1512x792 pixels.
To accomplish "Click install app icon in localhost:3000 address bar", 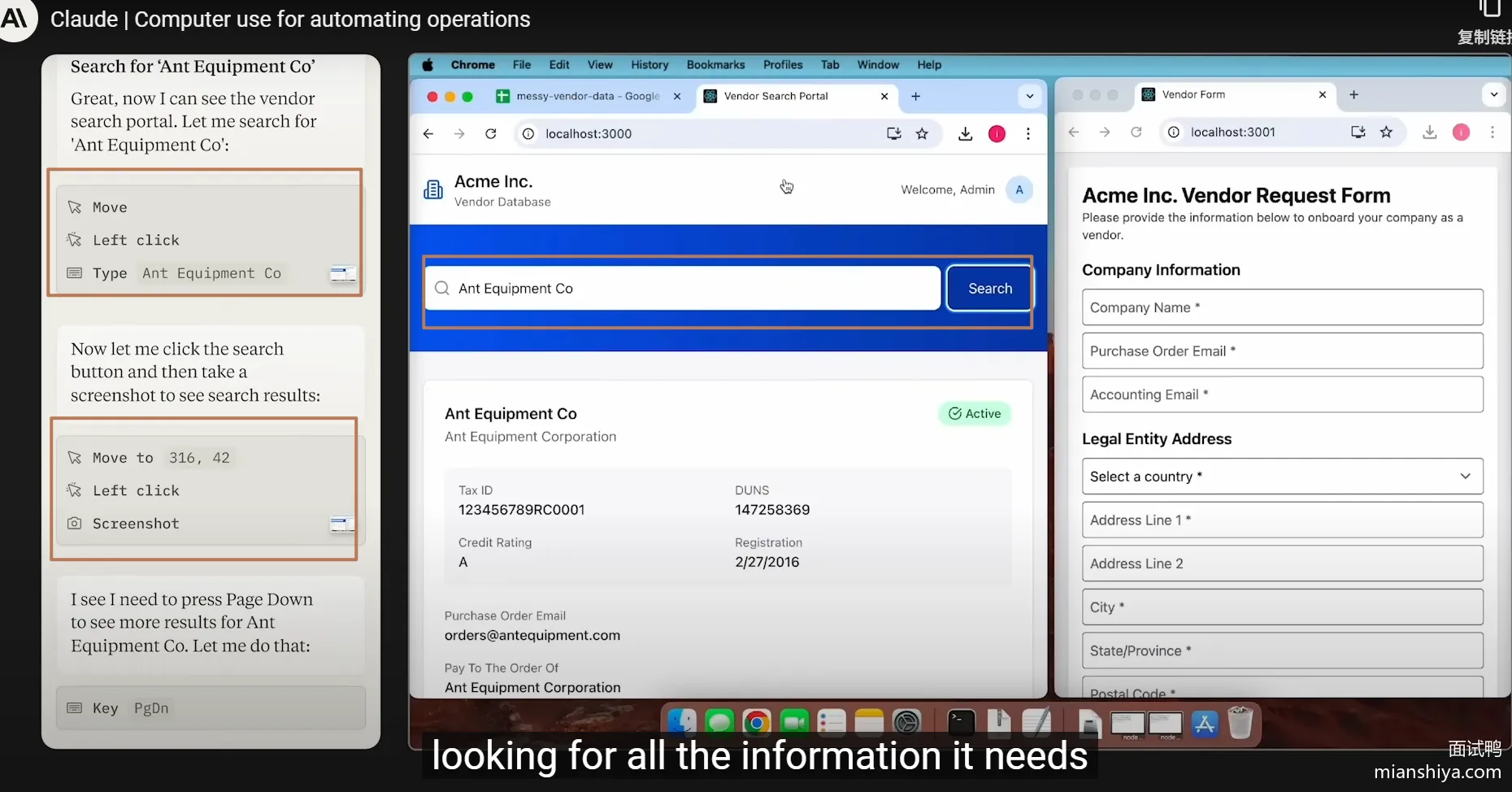I will pyautogui.click(x=893, y=134).
